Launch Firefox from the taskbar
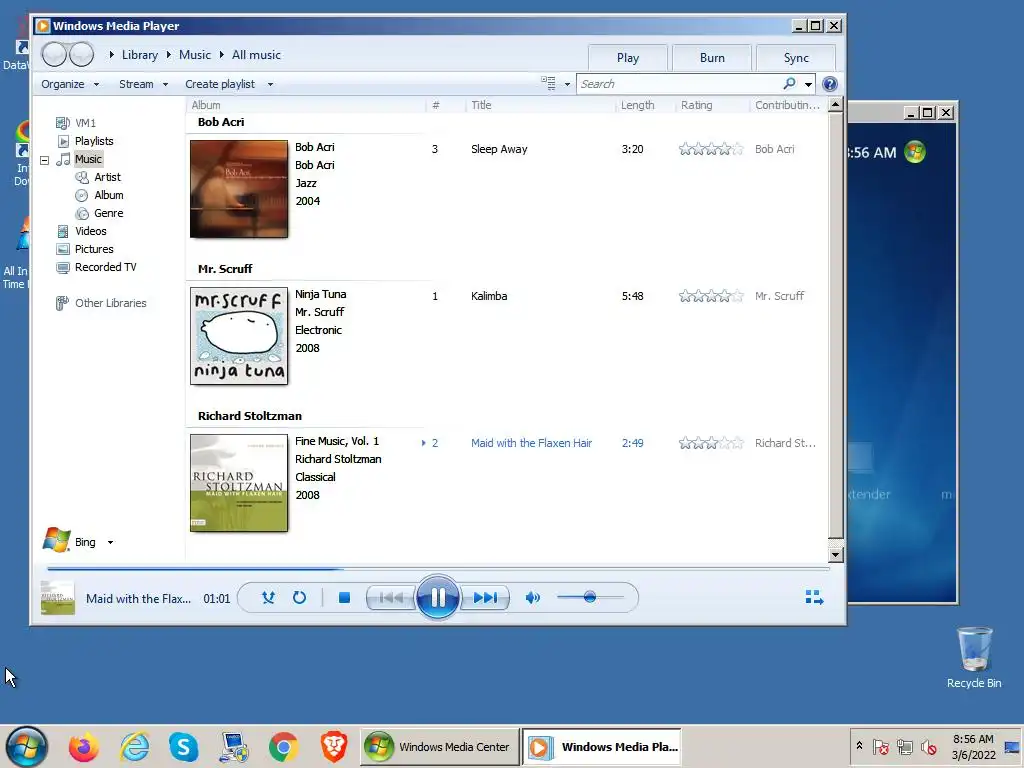The width and height of the screenshot is (1024, 768). tap(84, 746)
